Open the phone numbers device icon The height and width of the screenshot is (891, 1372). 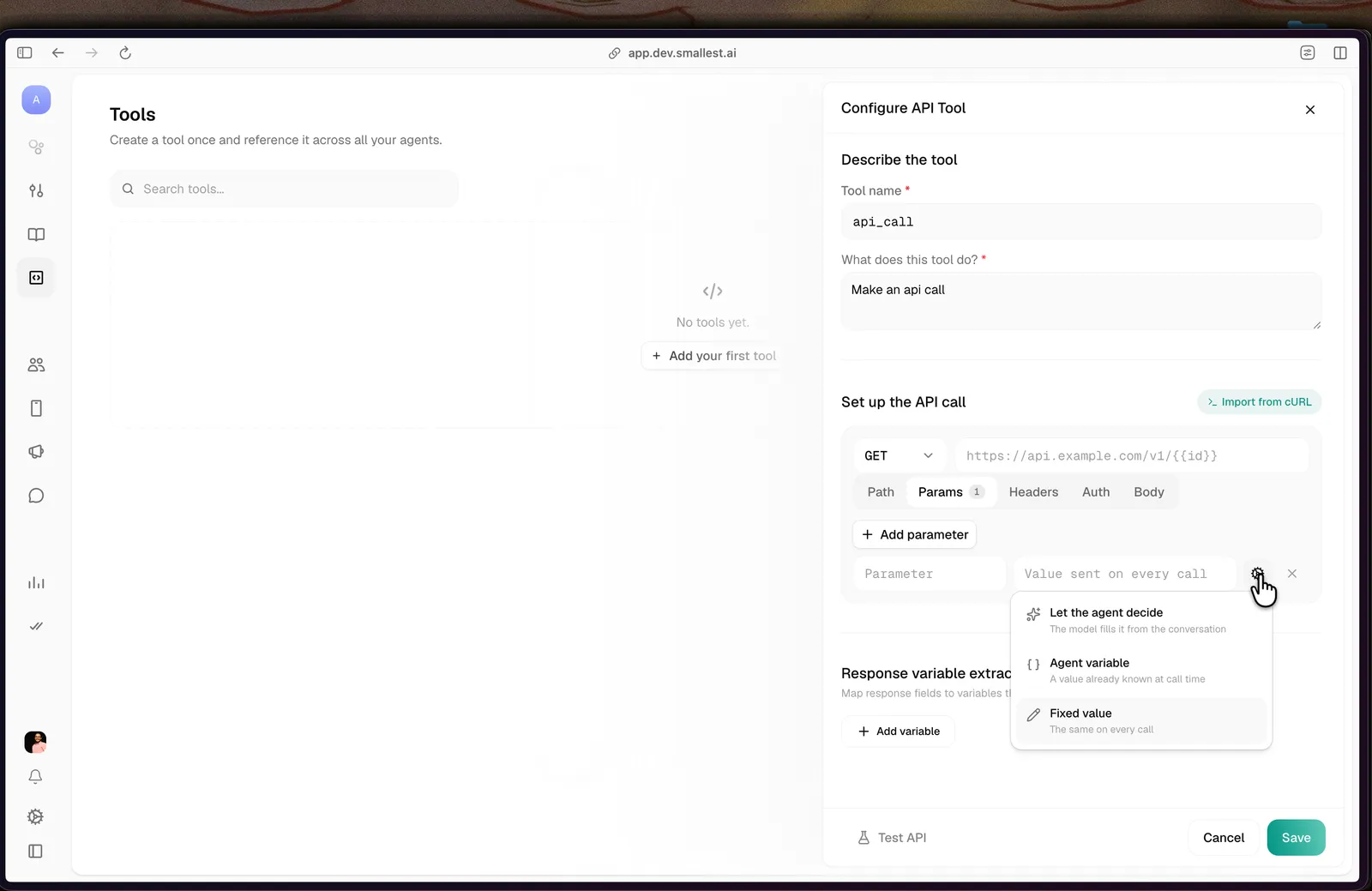[x=36, y=408]
